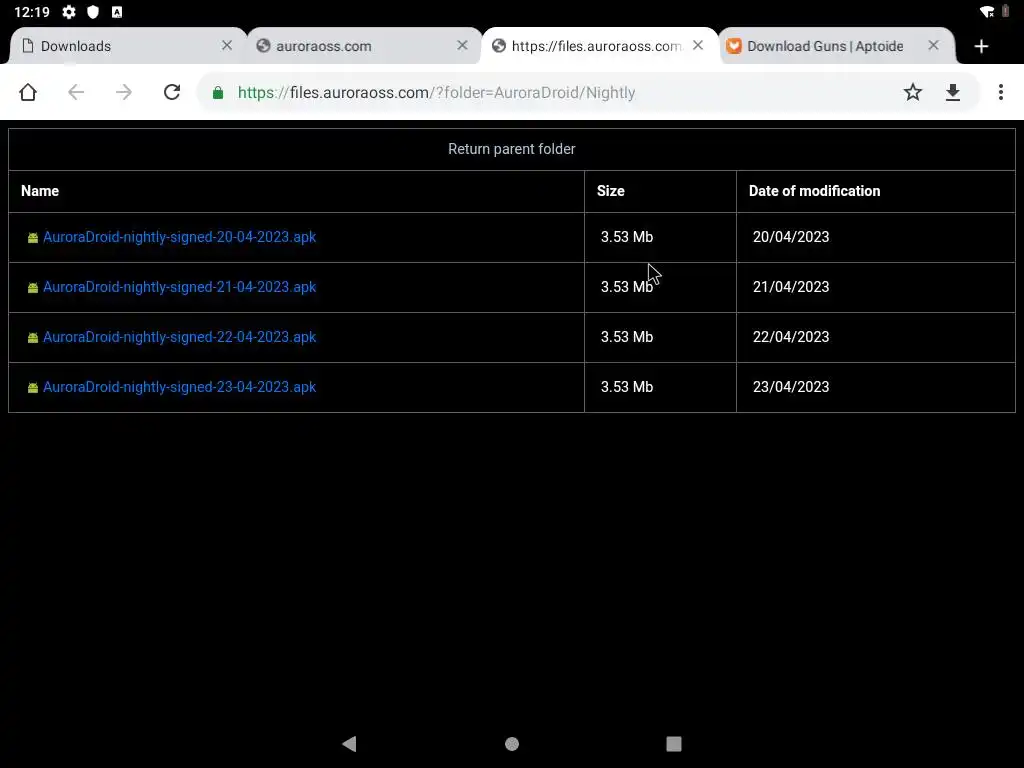Click the 3.53 Mb size of the 20-04-2023 file
The image size is (1024, 768).
click(627, 237)
